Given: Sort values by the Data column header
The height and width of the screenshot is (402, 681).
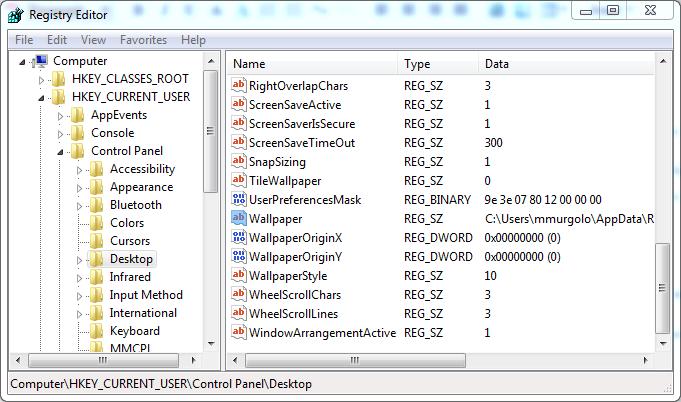Looking at the screenshot, I should (567, 64).
